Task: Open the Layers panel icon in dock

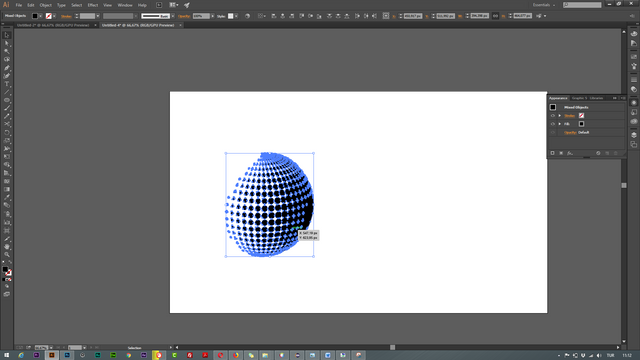Action: [x=633, y=135]
